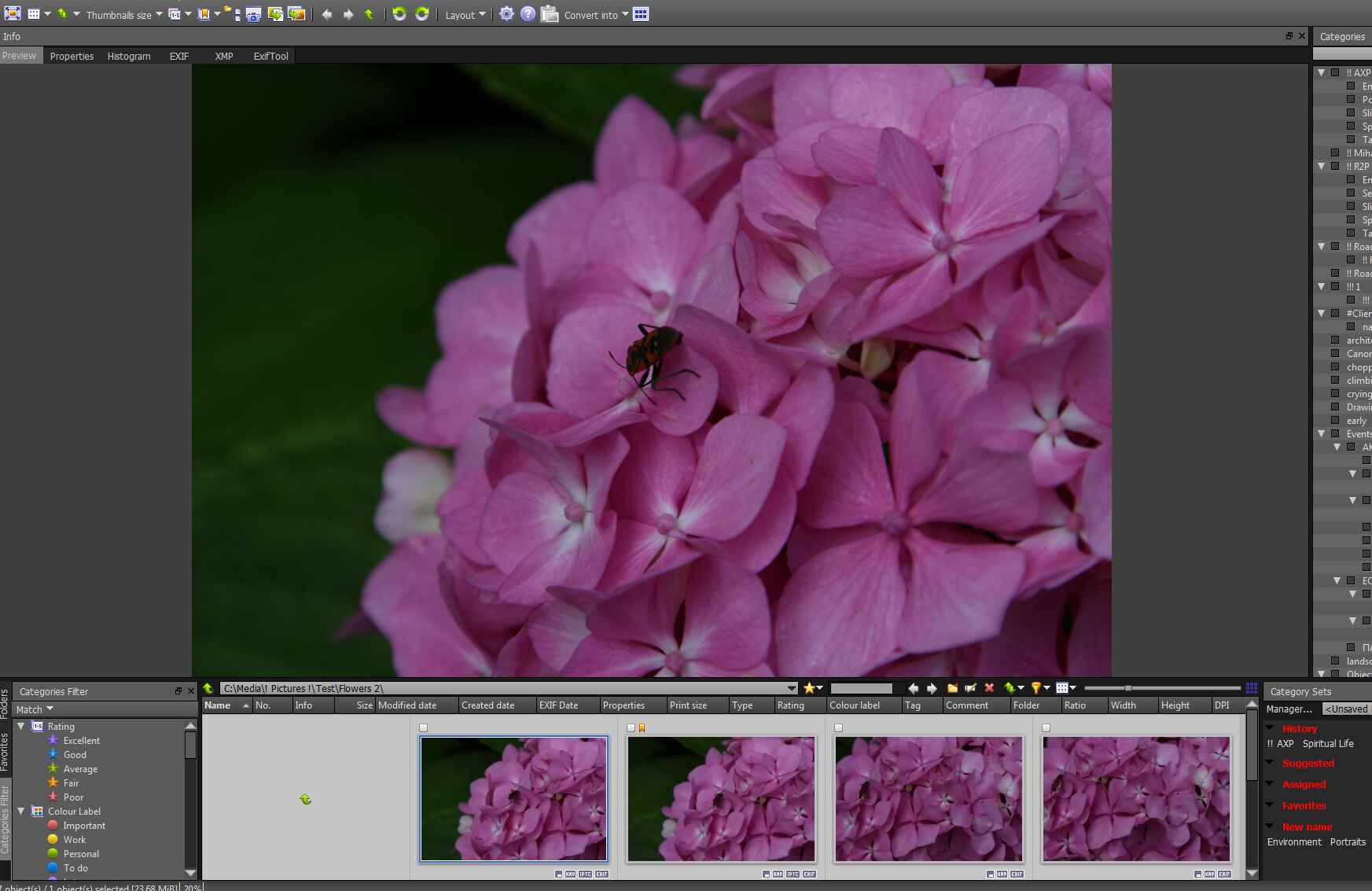Open the folder path dropdown

tap(791, 688)
